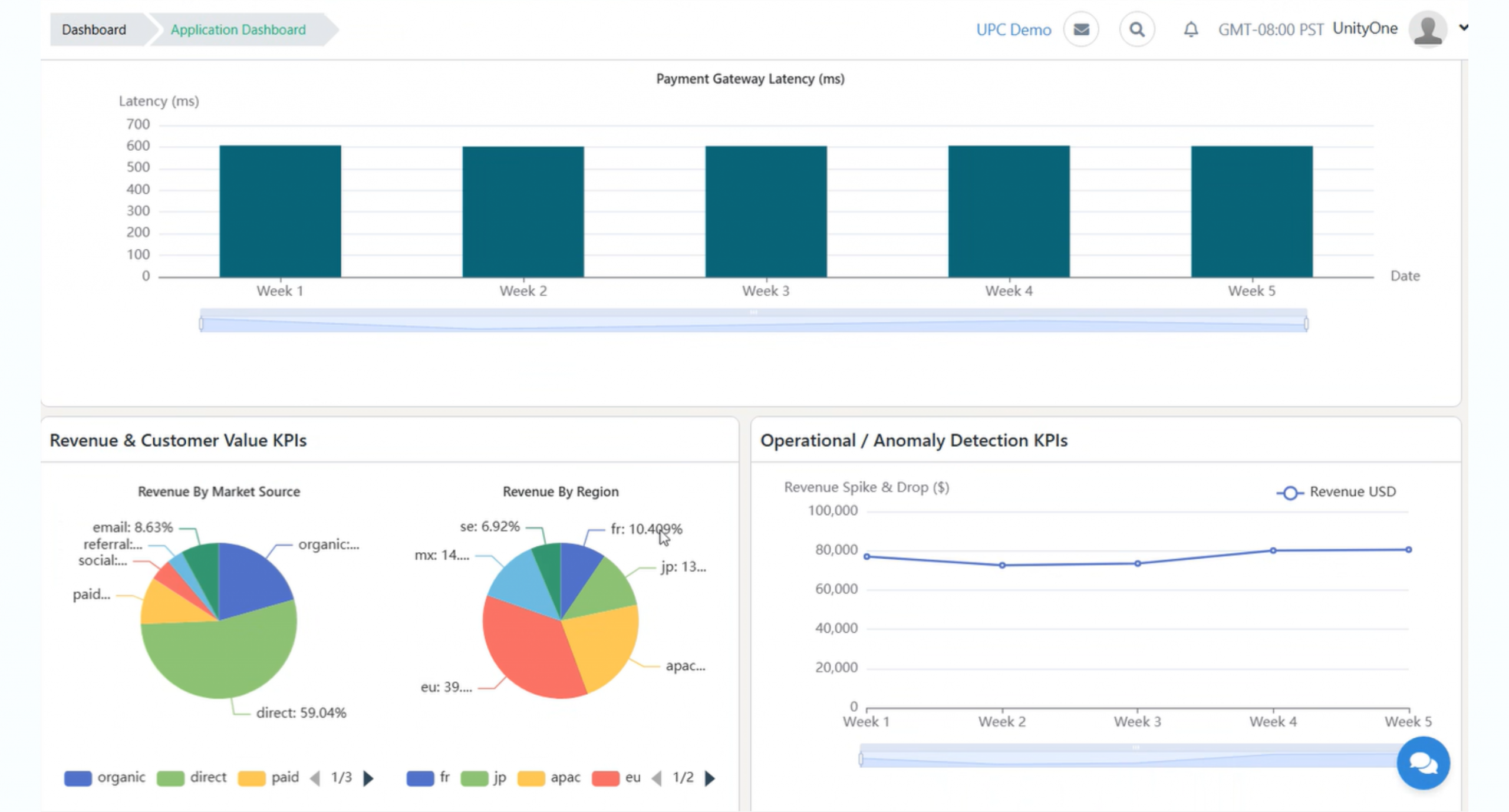Open the blue chat bubble widget
Screen dimensions: 1509x812
(x=1423, y=763)
